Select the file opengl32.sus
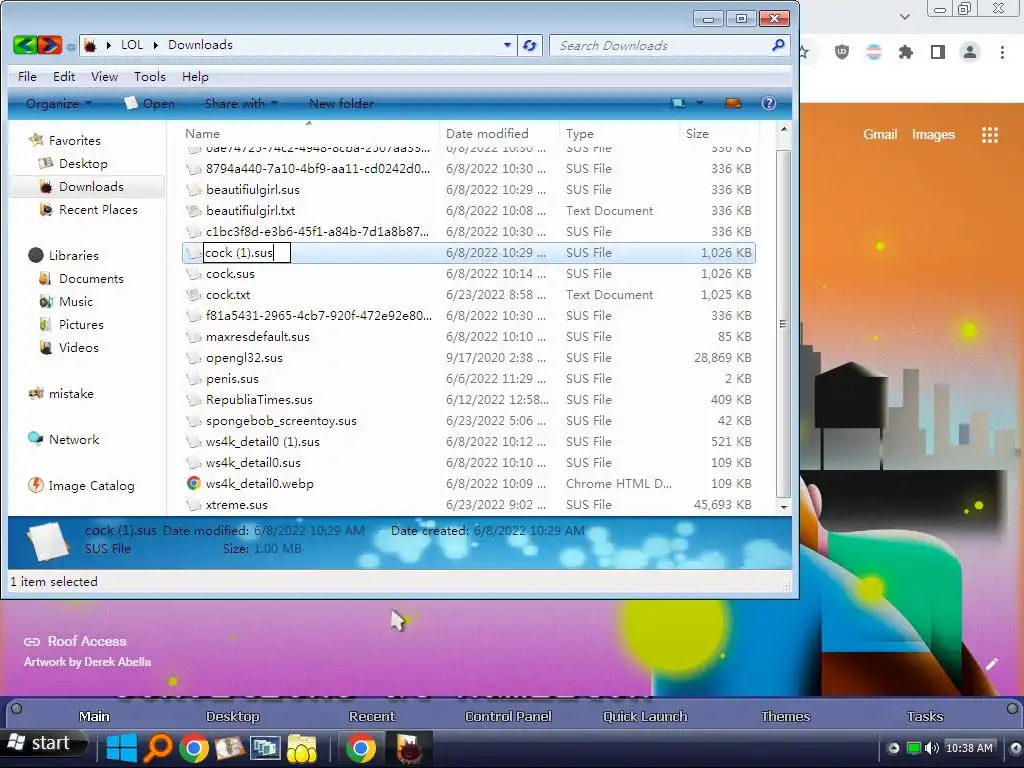This screenshot has width=1024, height=768. click(x=244, y=358)
